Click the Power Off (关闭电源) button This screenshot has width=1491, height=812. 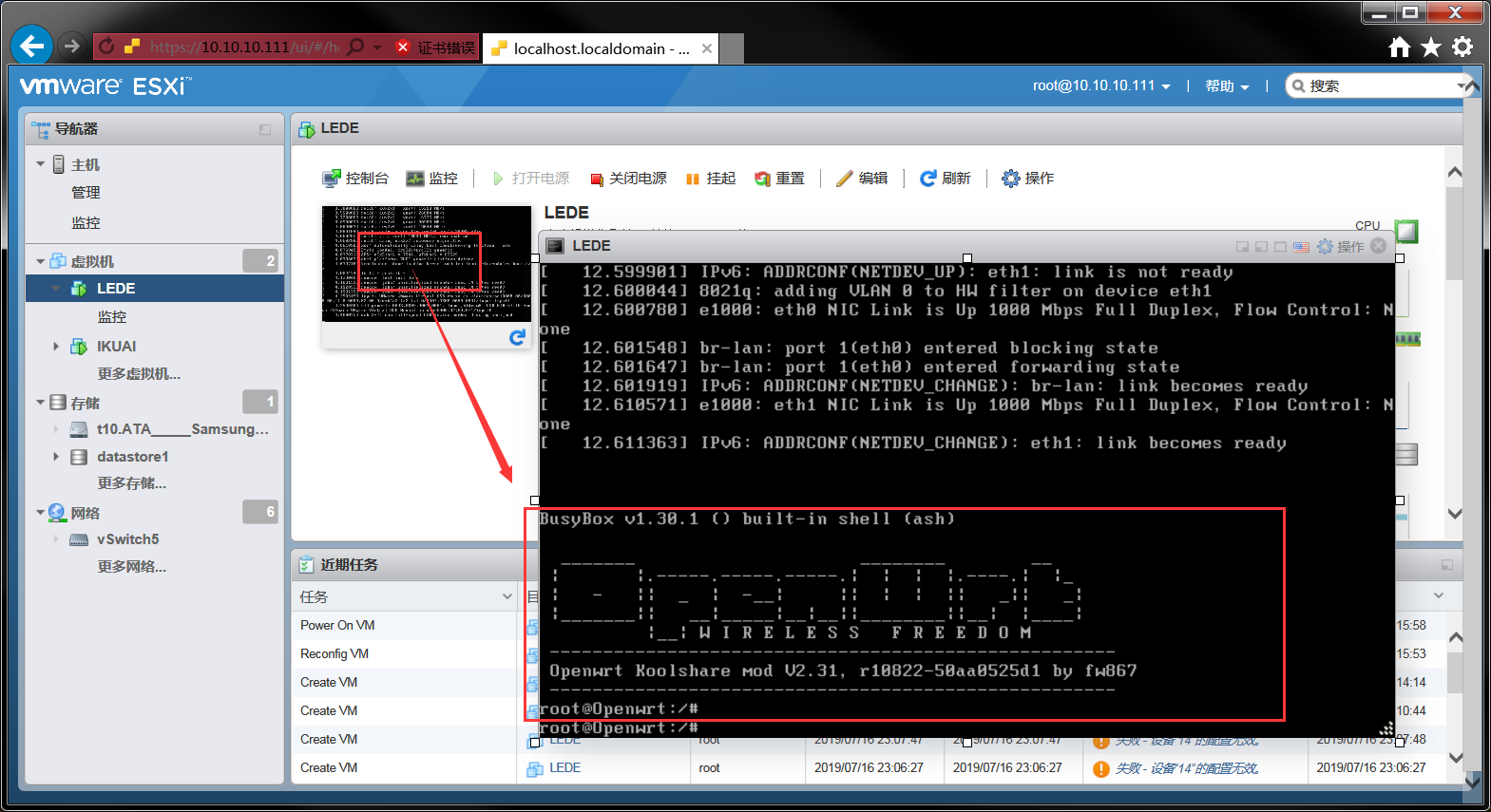point(628,179)
